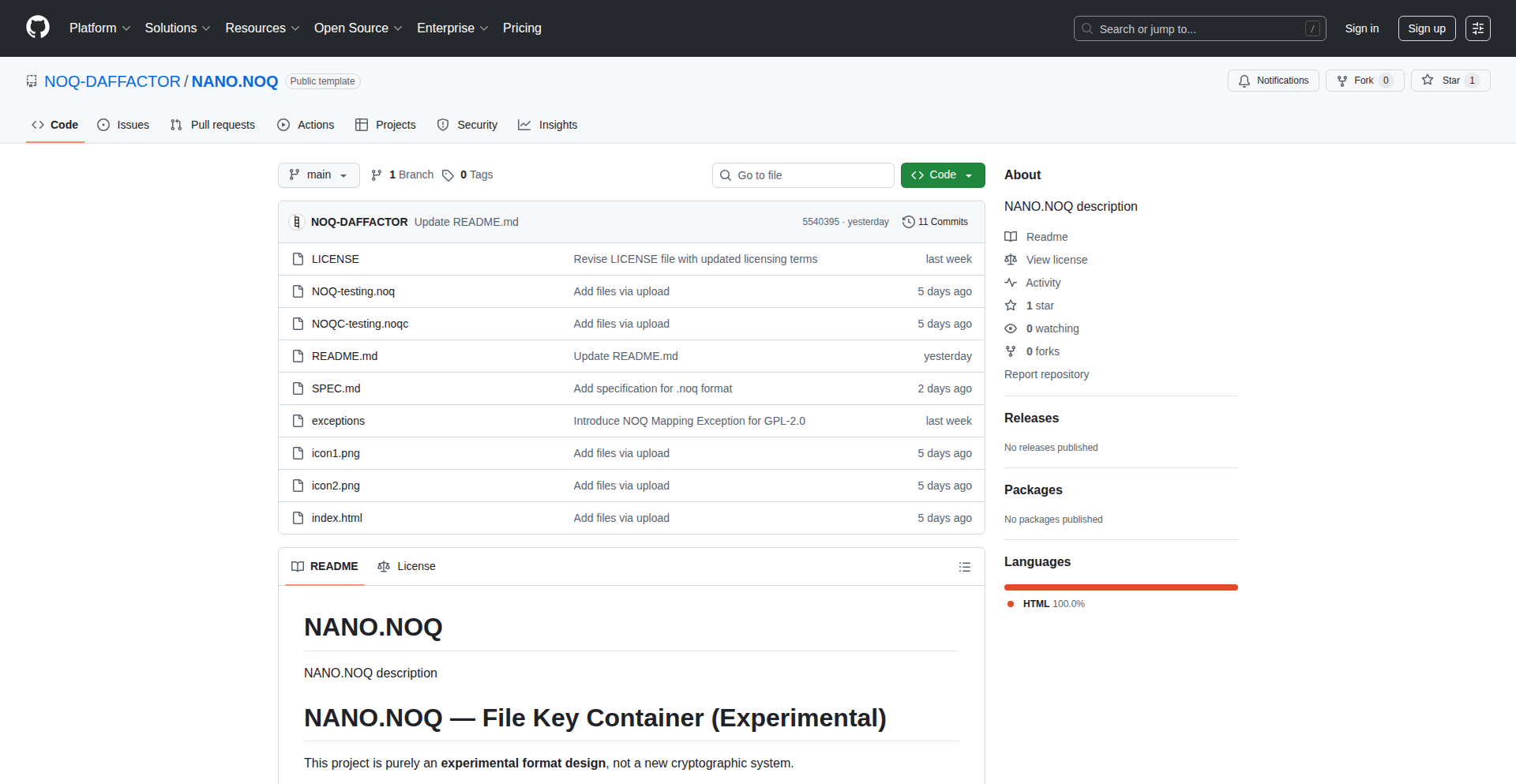Click the GitHub logo in the top-left
1516x784 pixels.
click(x=36, y=28)
